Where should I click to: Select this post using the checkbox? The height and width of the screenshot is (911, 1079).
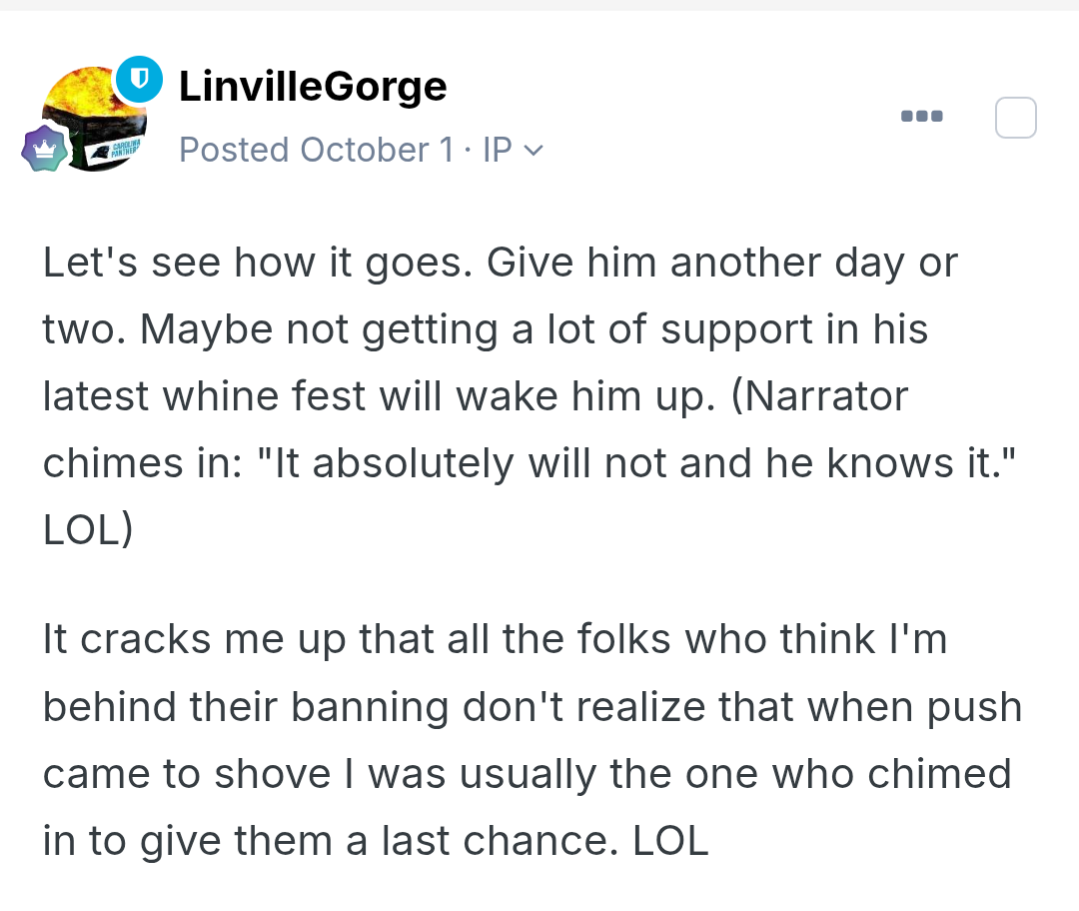pyautogui.click(x=1016, y=118)
